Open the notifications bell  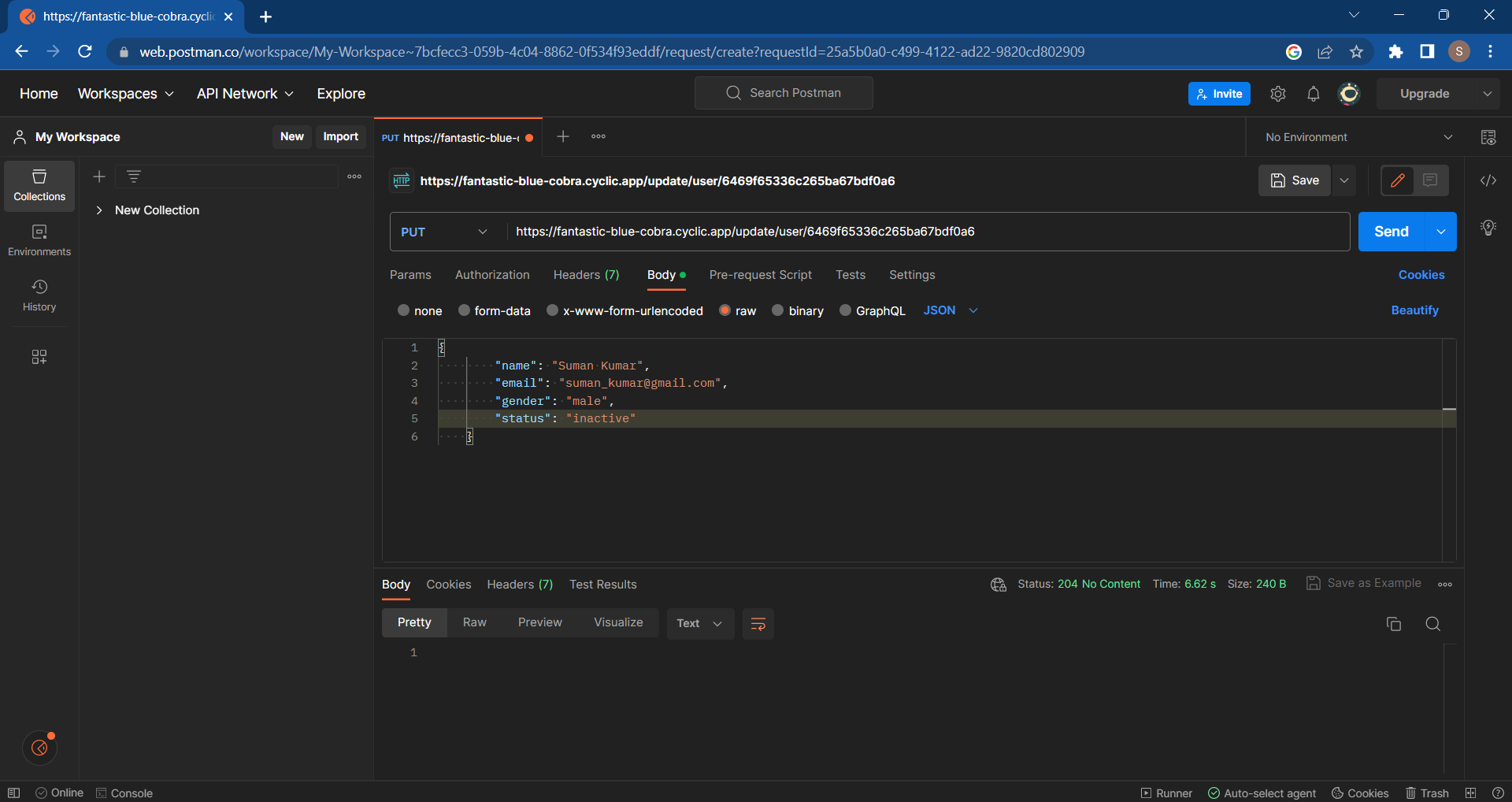pos(1313,94)
